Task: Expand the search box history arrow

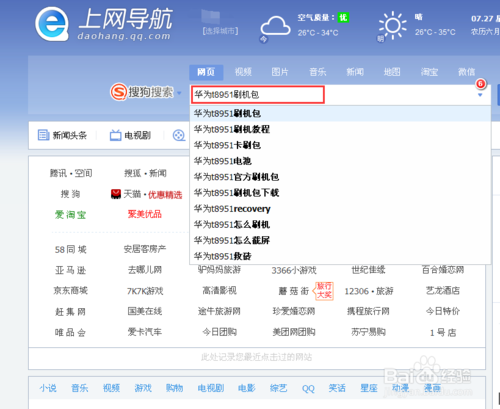Action: click(480, 95)
